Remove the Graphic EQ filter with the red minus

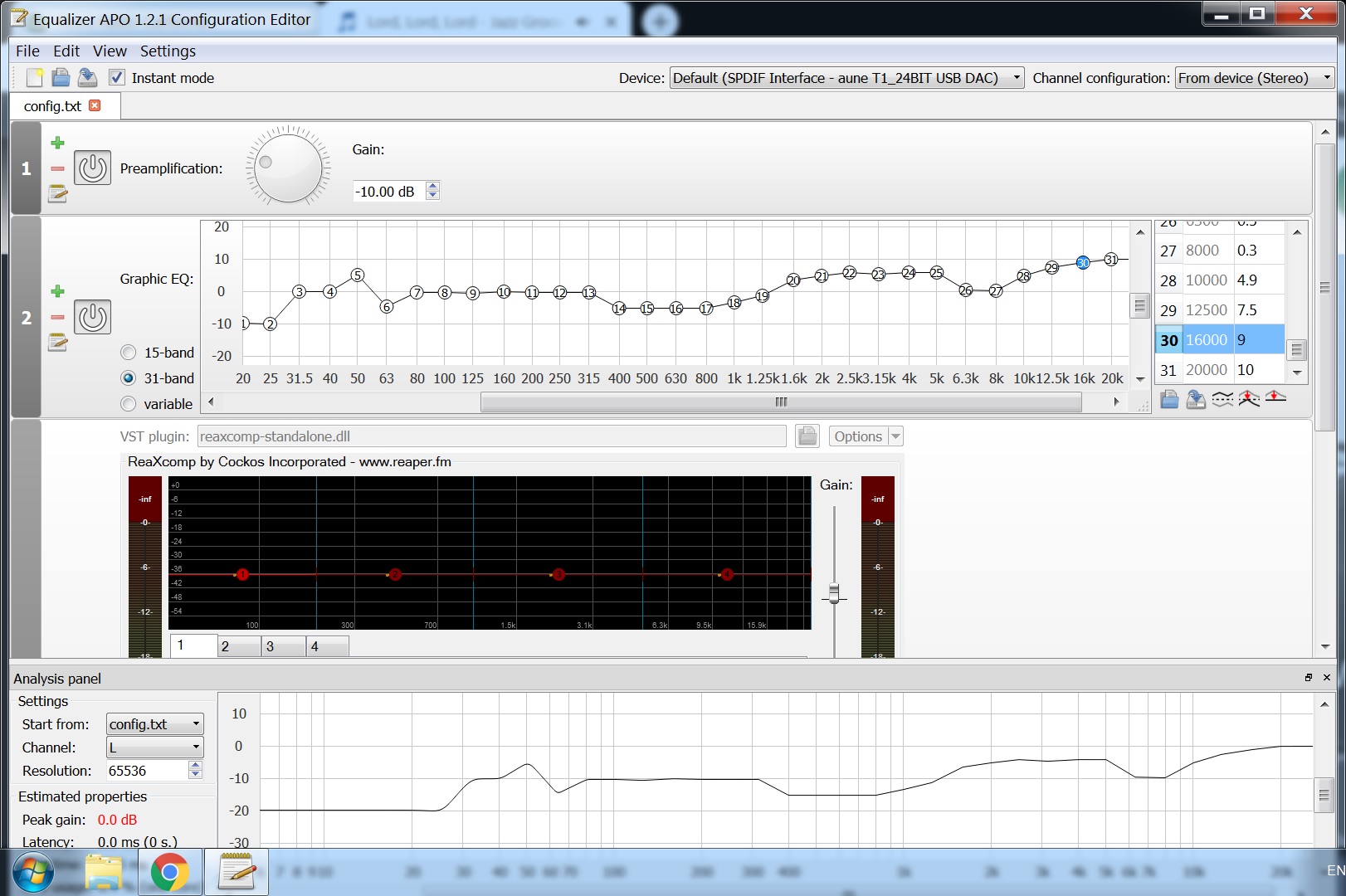57,317
